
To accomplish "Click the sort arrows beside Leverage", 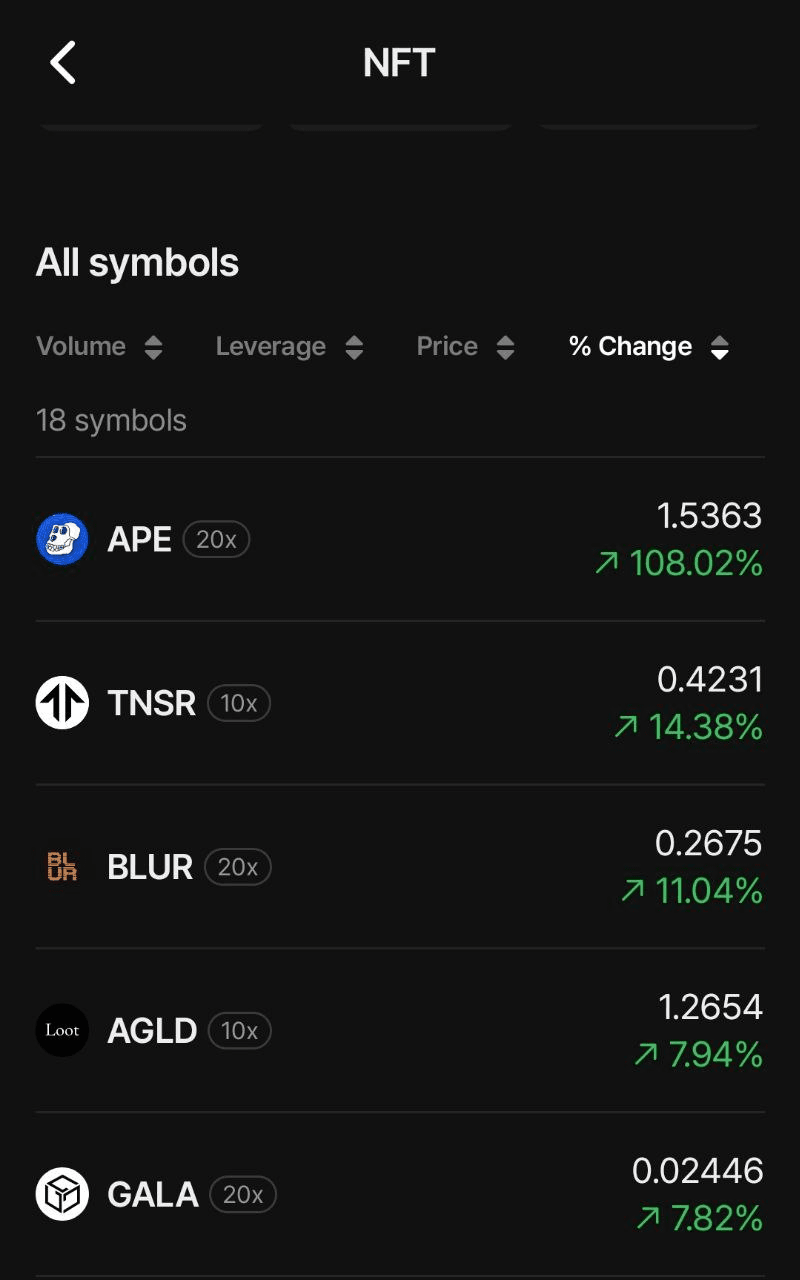I will 354,347.
